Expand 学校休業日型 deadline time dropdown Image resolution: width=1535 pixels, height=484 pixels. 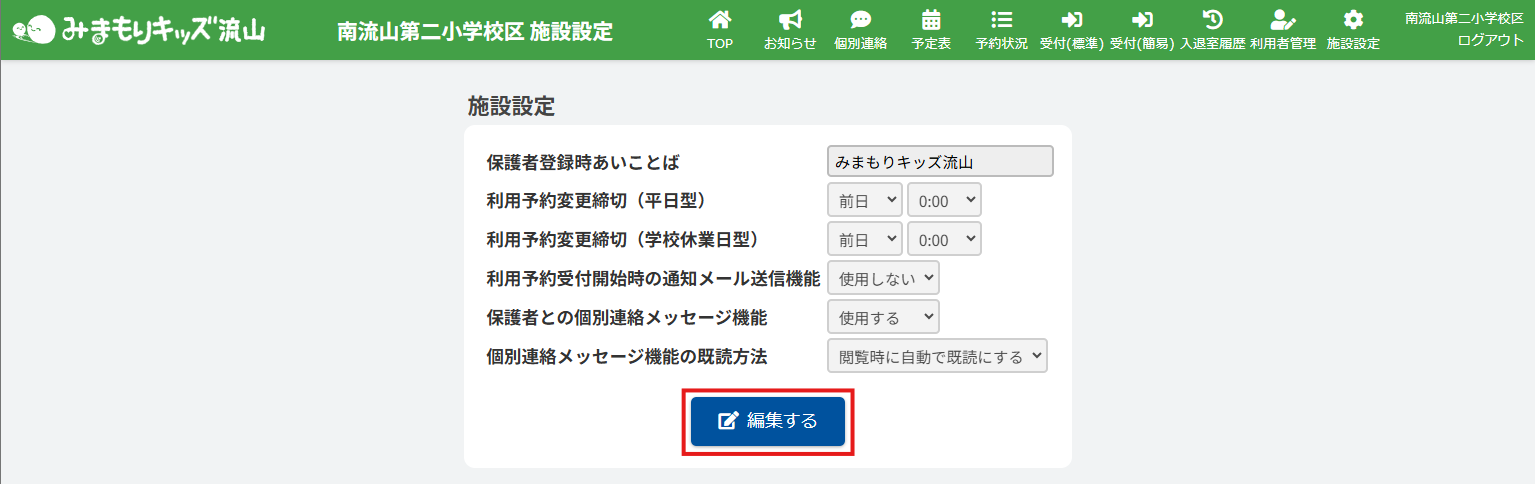click(944, 239)
